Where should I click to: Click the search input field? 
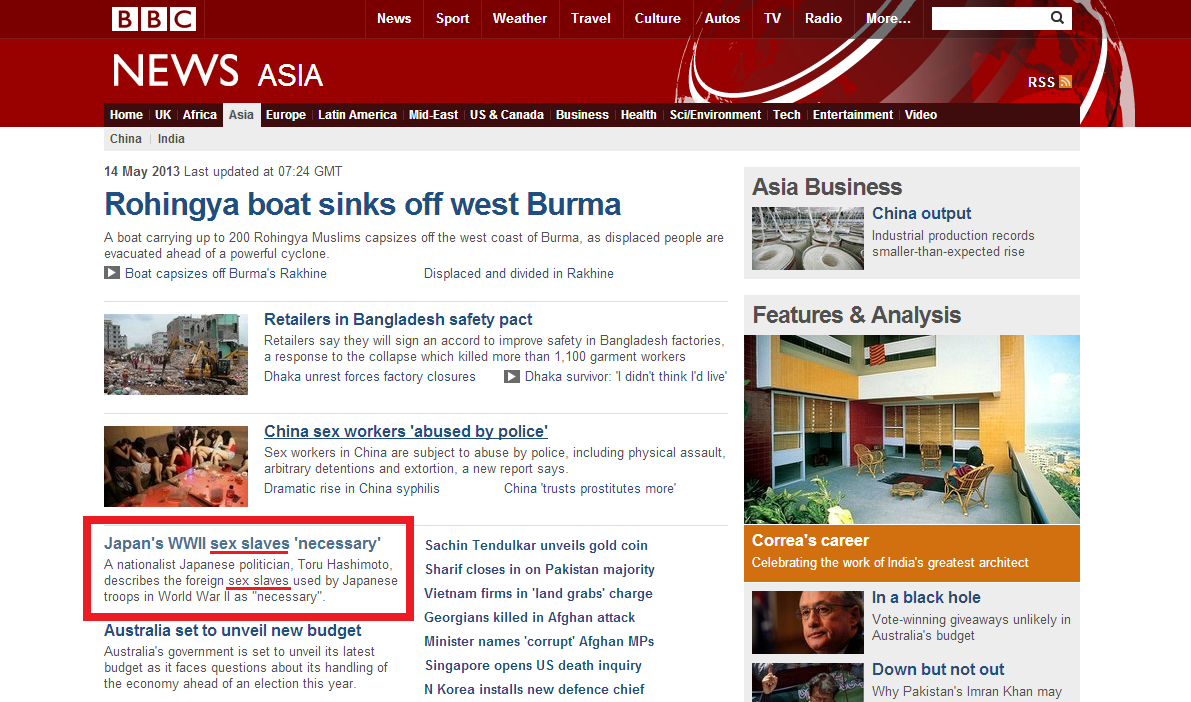(990, 18)
